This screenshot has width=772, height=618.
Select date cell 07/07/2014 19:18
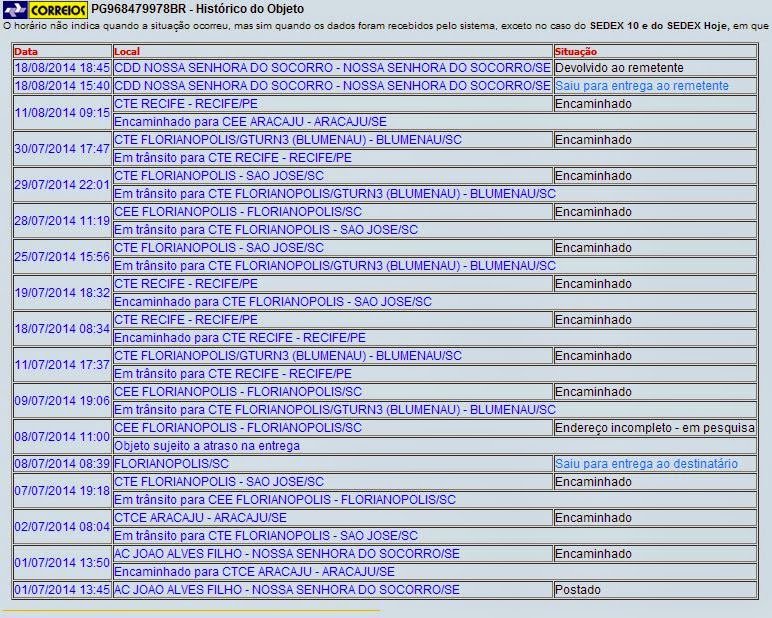pos(62,490)
